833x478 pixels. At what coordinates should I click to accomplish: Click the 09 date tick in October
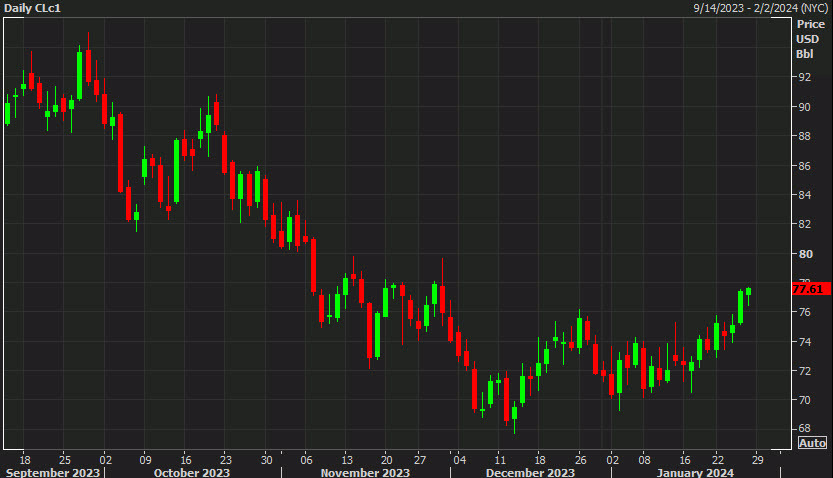click(146, 460)
